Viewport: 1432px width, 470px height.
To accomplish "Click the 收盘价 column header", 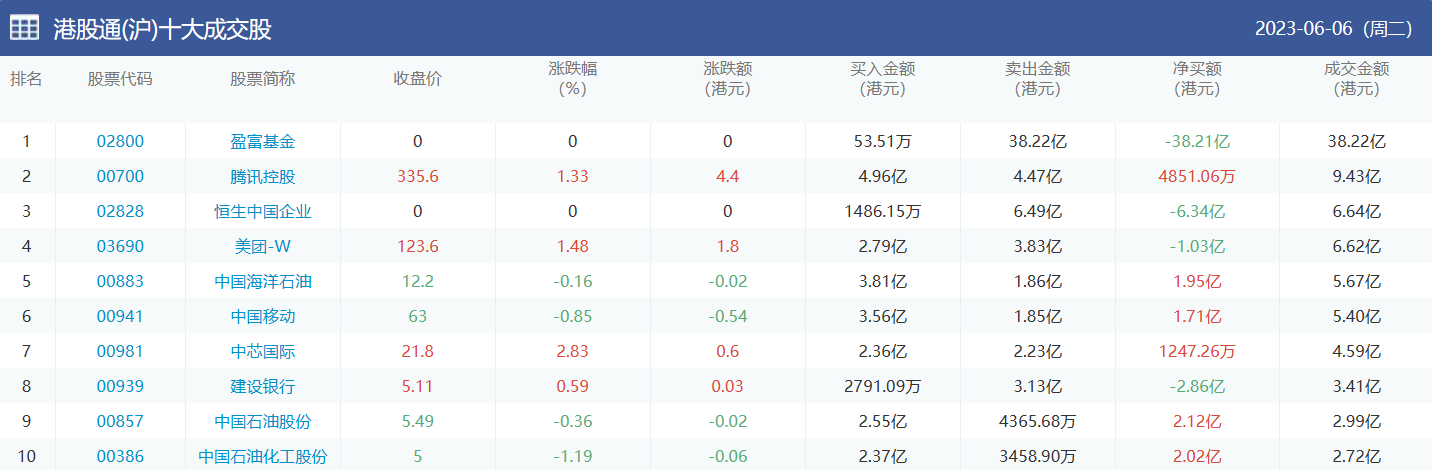I will [417, 79].
